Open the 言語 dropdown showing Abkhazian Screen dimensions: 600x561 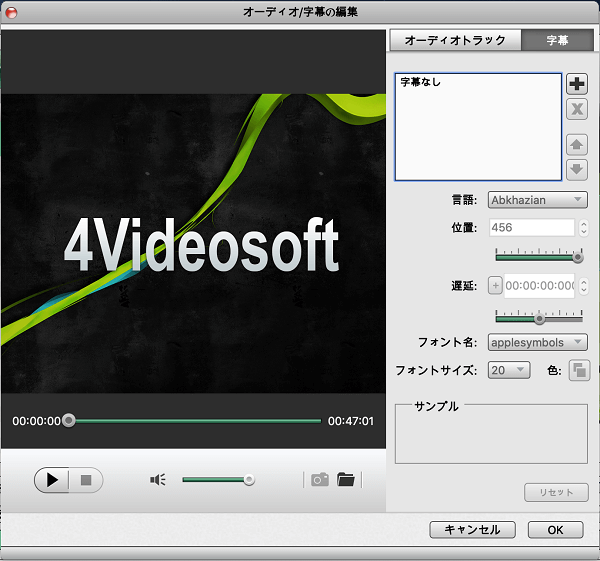click(538, 200)
